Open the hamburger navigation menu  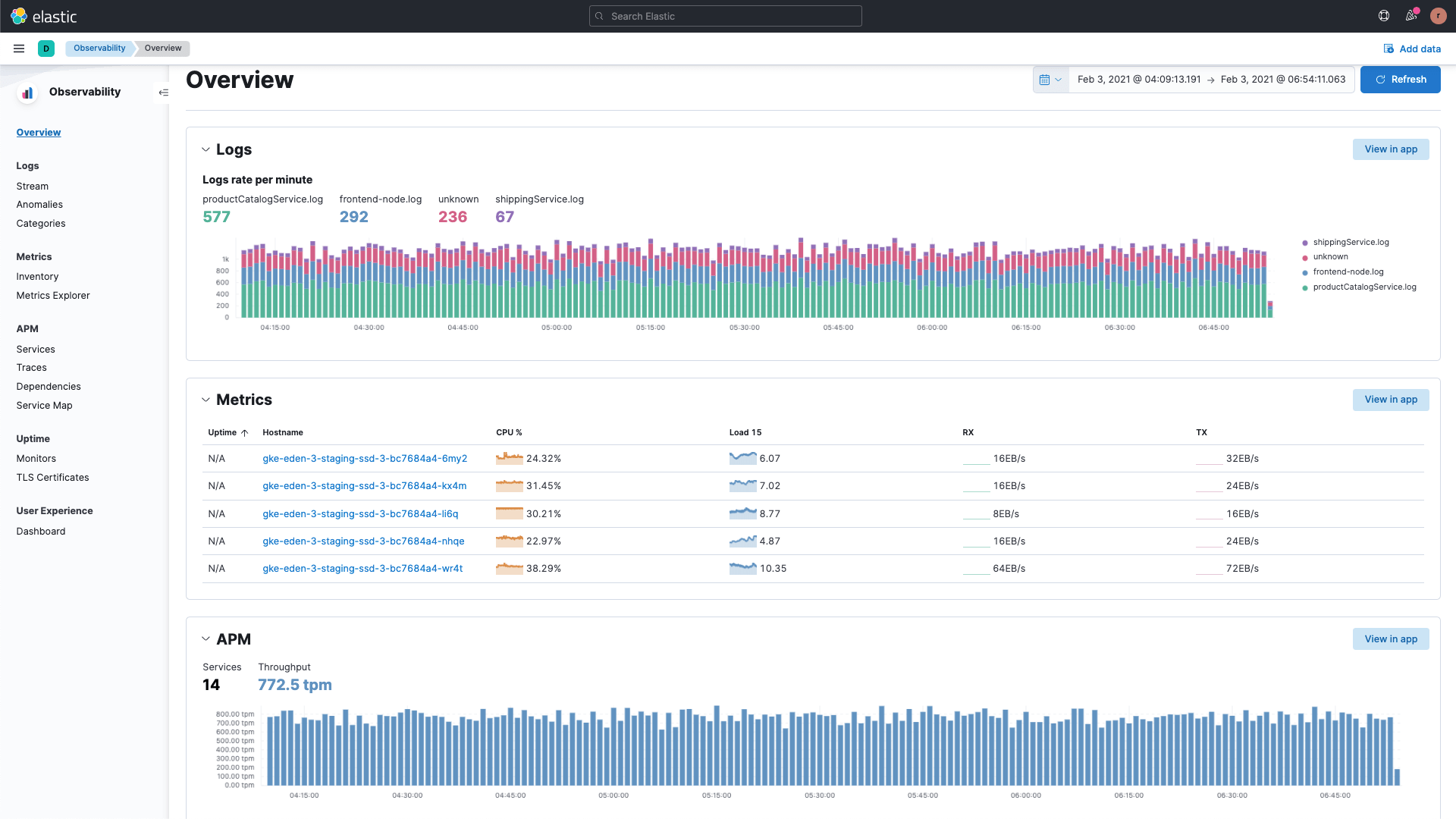(19, 49)
